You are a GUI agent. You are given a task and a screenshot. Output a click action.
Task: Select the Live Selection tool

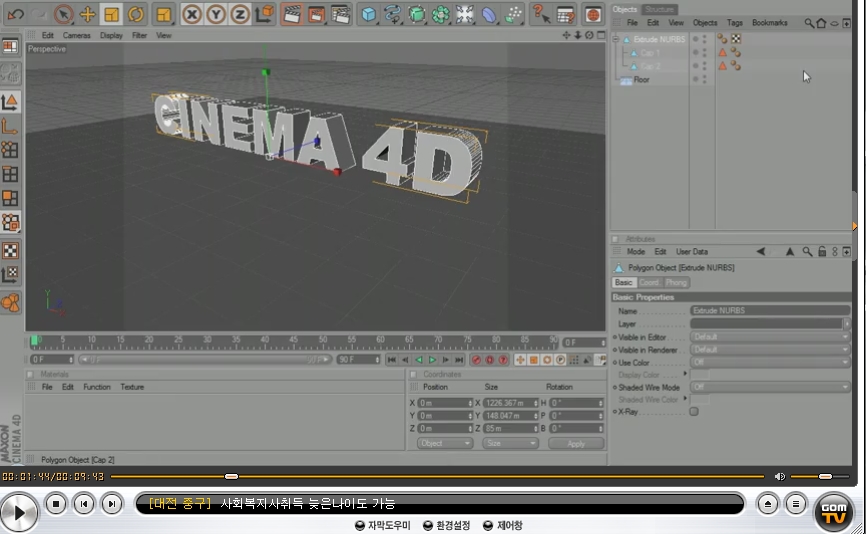64,14
